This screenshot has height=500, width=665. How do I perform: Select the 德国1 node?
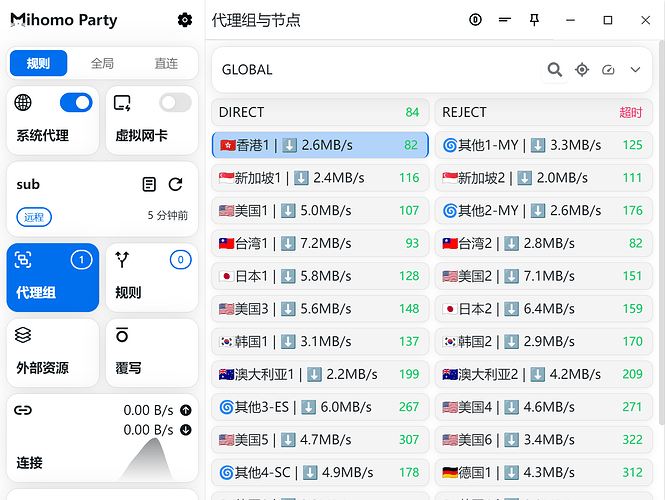[x=544, y=472]
